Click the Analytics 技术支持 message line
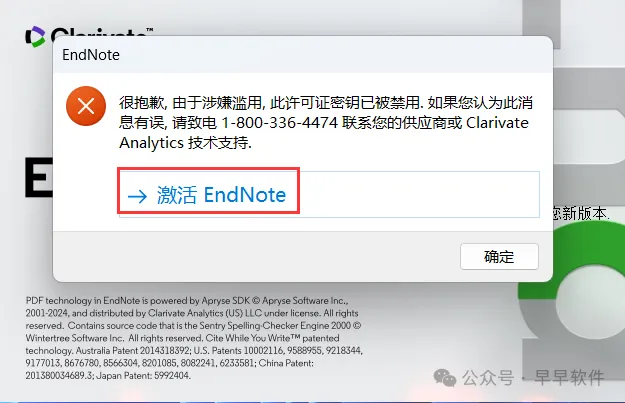 coord(185,143)
